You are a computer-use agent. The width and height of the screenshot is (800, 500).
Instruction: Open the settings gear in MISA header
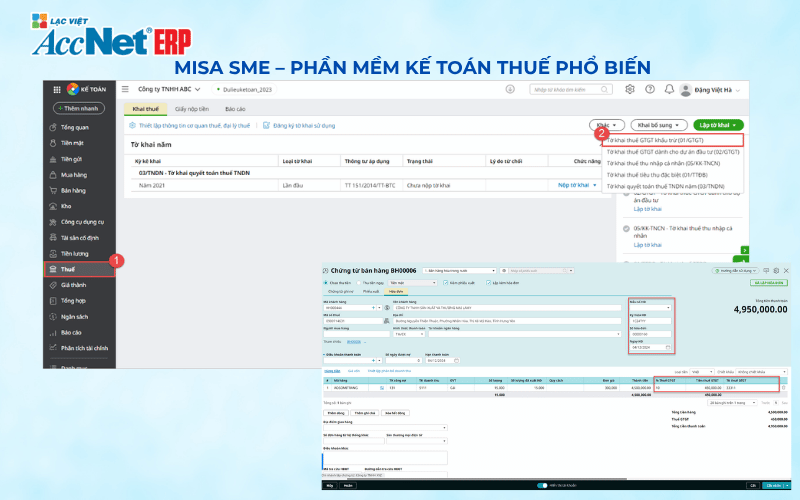[630, 89]
